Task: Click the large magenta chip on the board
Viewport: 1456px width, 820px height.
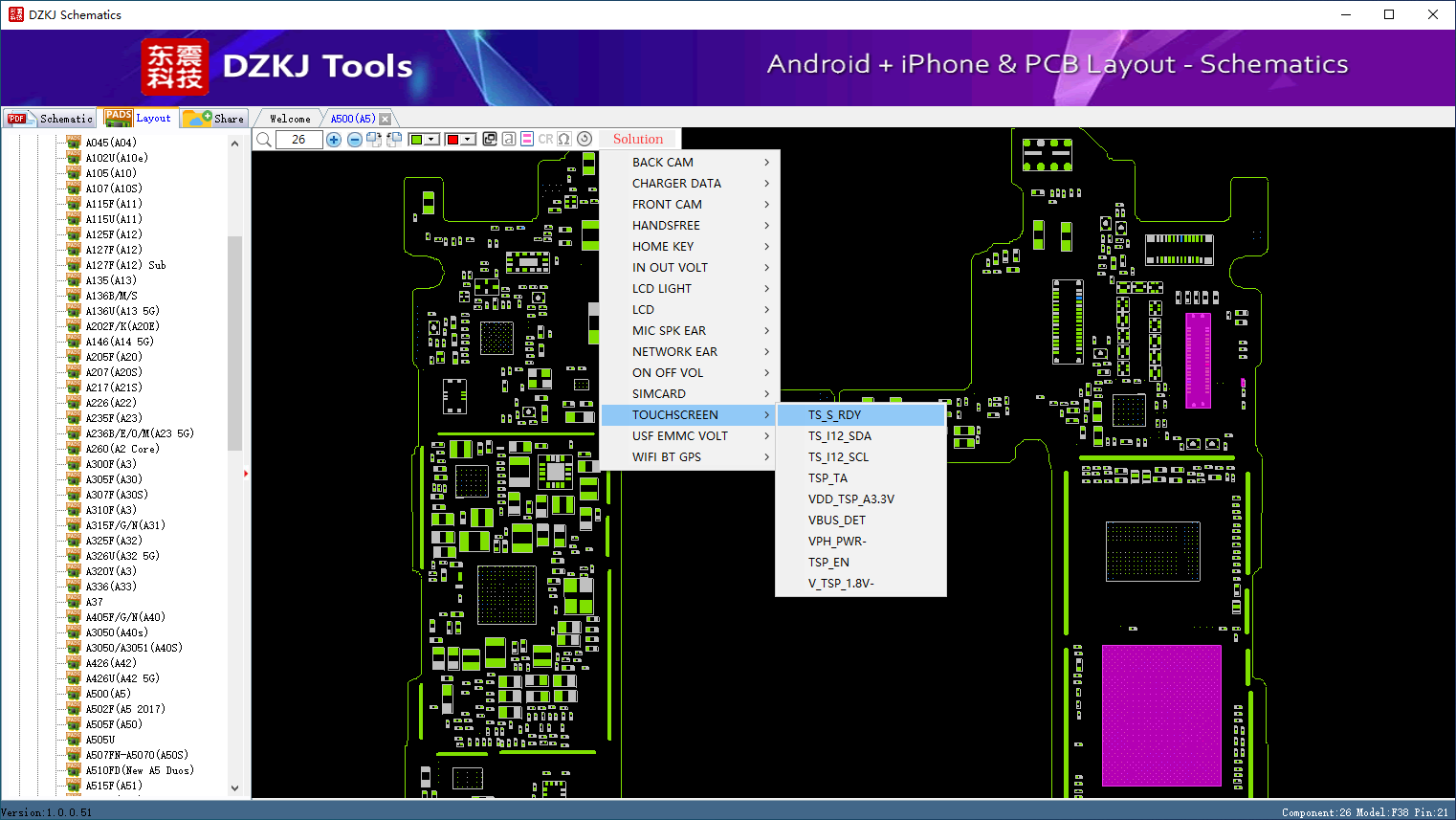Action: (1161, 715)
